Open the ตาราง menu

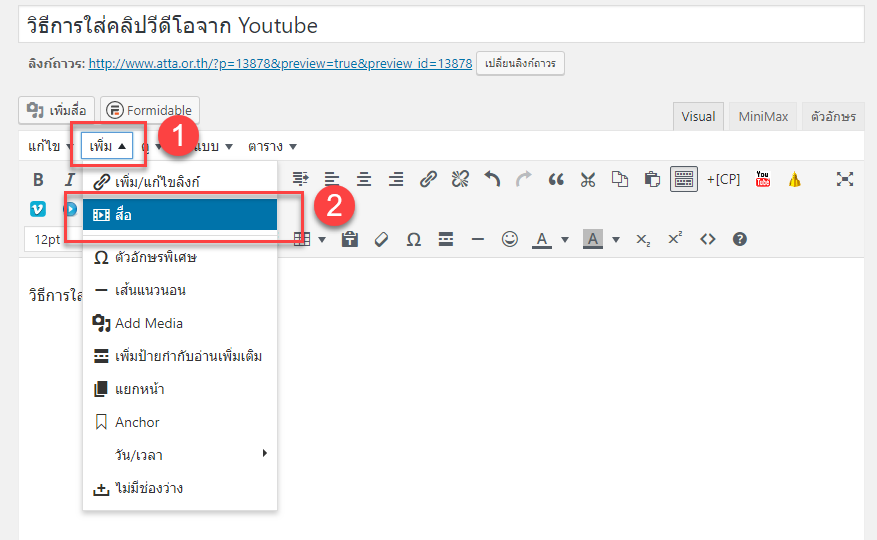click(272, 147)
